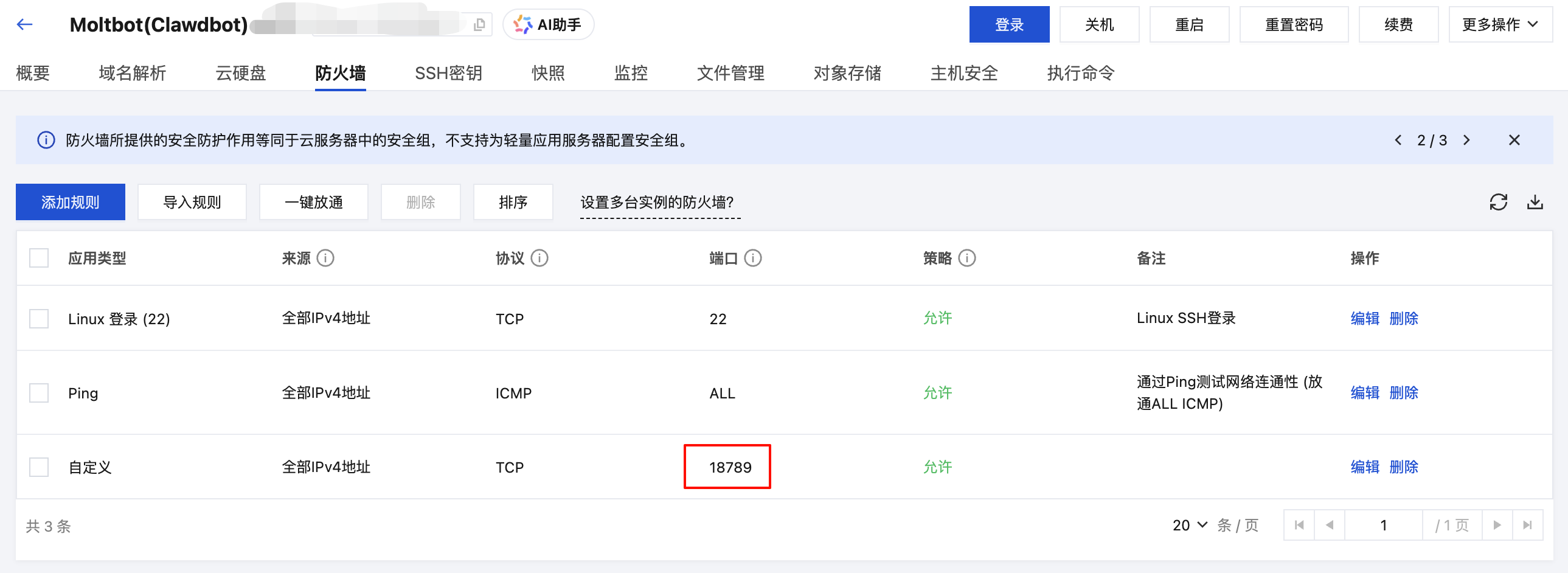The height and width of the screenshot is (573, 1568).
Task: Show next notice in banner
Action: tap(1466, 140)
